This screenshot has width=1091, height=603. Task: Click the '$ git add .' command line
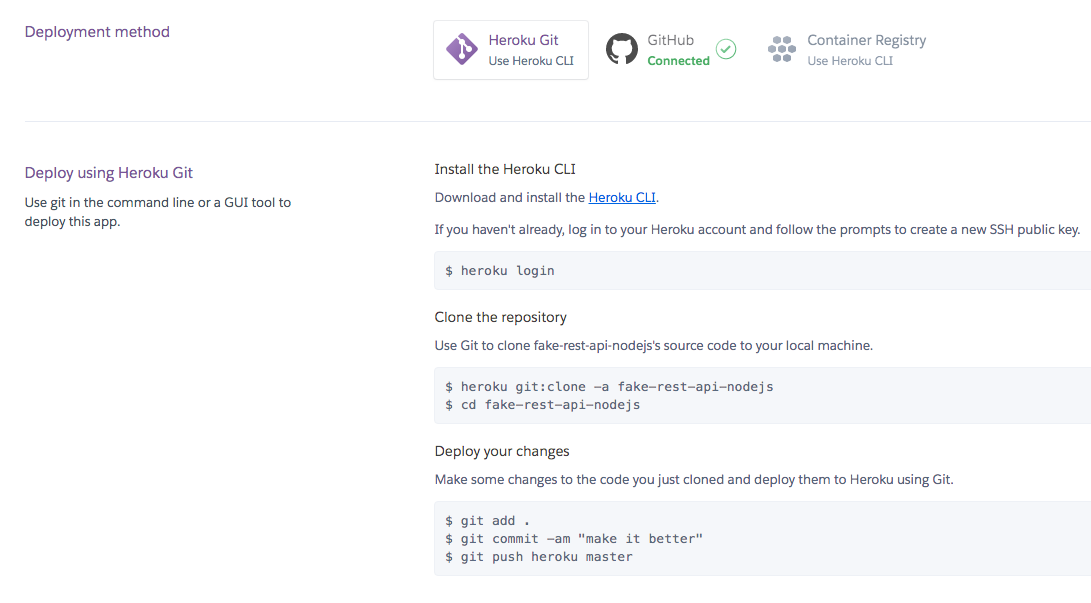[488, 521]
